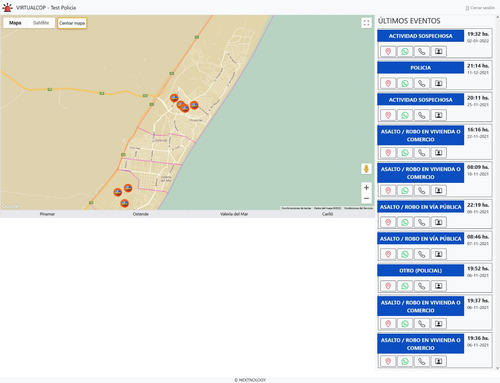This screenshot has width=500, height=383.
Task: Open WhatsApp for the 22:19 Vía Pública event
Action: (405, 222)
